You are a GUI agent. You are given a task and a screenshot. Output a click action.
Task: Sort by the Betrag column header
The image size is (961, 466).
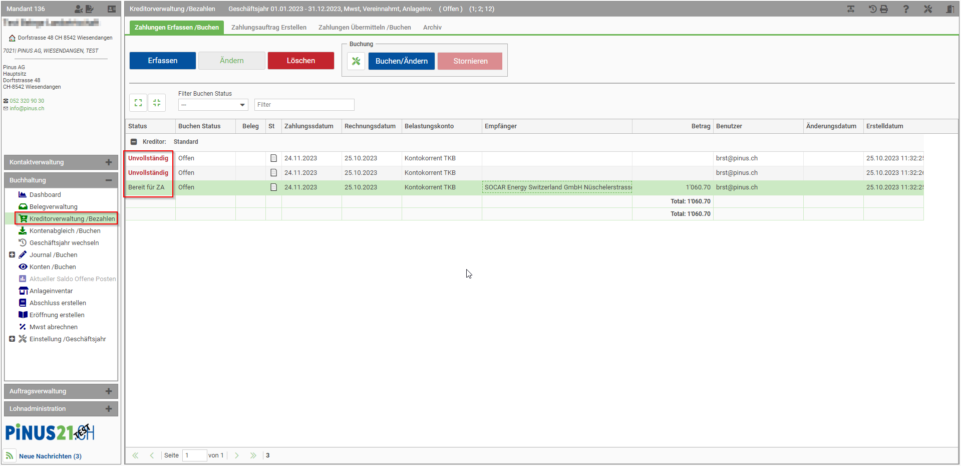pos(672,126)
